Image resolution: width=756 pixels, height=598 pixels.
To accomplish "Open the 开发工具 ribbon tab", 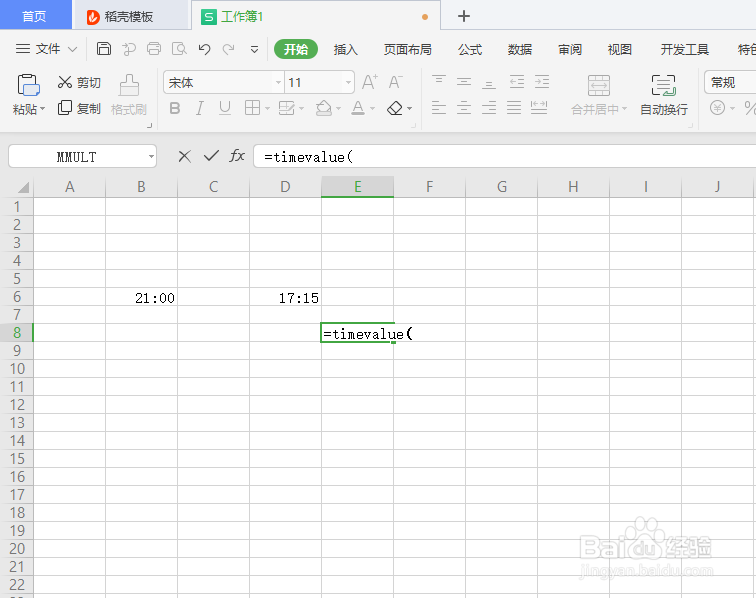I will click(x=685, y=49).
